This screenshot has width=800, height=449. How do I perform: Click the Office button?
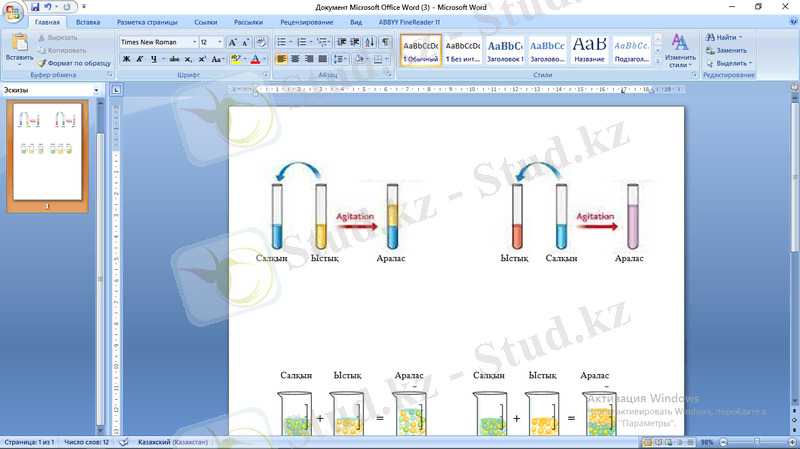point(14,10)
